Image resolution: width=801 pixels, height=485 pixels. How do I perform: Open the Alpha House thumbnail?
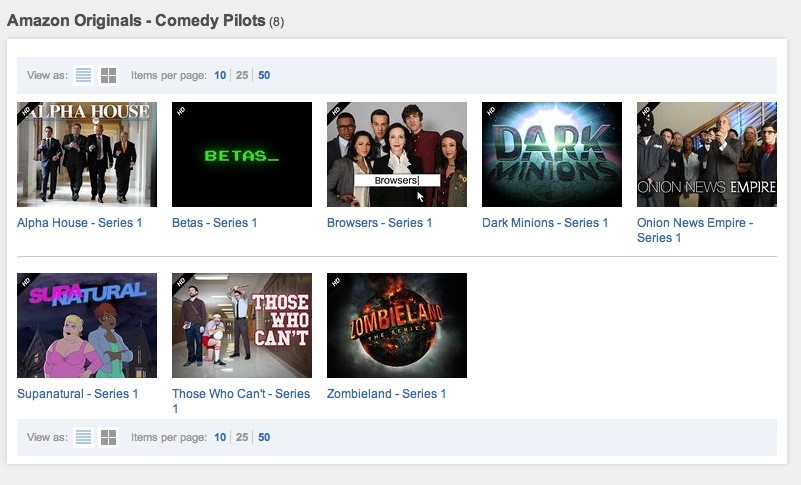click(87, 154)
